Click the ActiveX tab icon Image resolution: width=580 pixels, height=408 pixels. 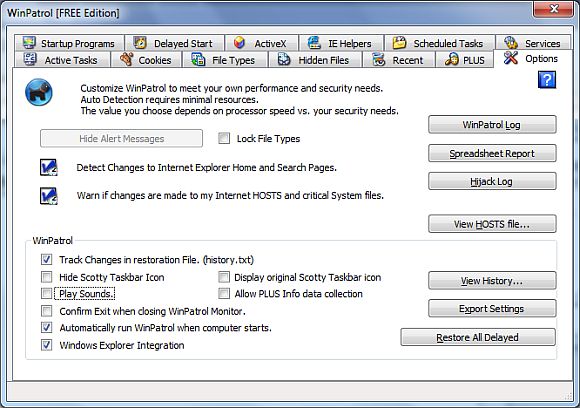pyautogui.click(x=239, y=43)
